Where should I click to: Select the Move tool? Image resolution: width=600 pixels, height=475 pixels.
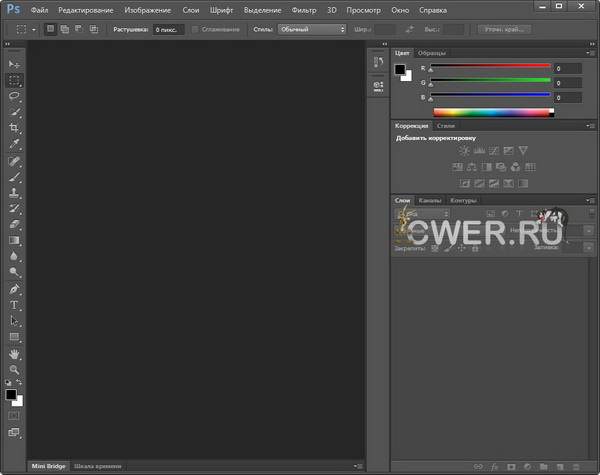pyautogui.click(x=14, y=64)
